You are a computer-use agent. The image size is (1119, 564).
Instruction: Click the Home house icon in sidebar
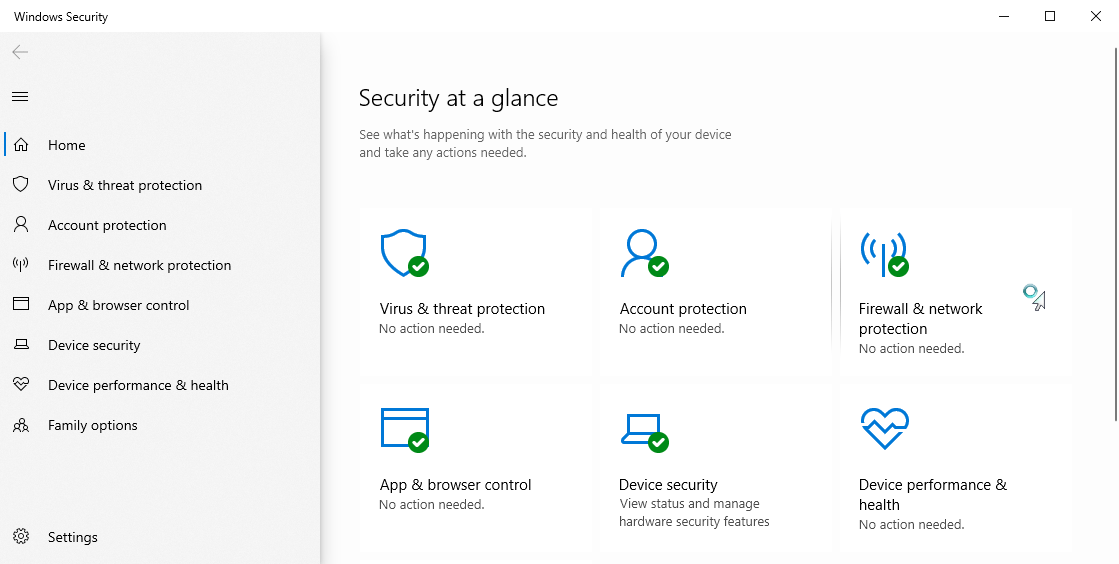pos(21,145)
